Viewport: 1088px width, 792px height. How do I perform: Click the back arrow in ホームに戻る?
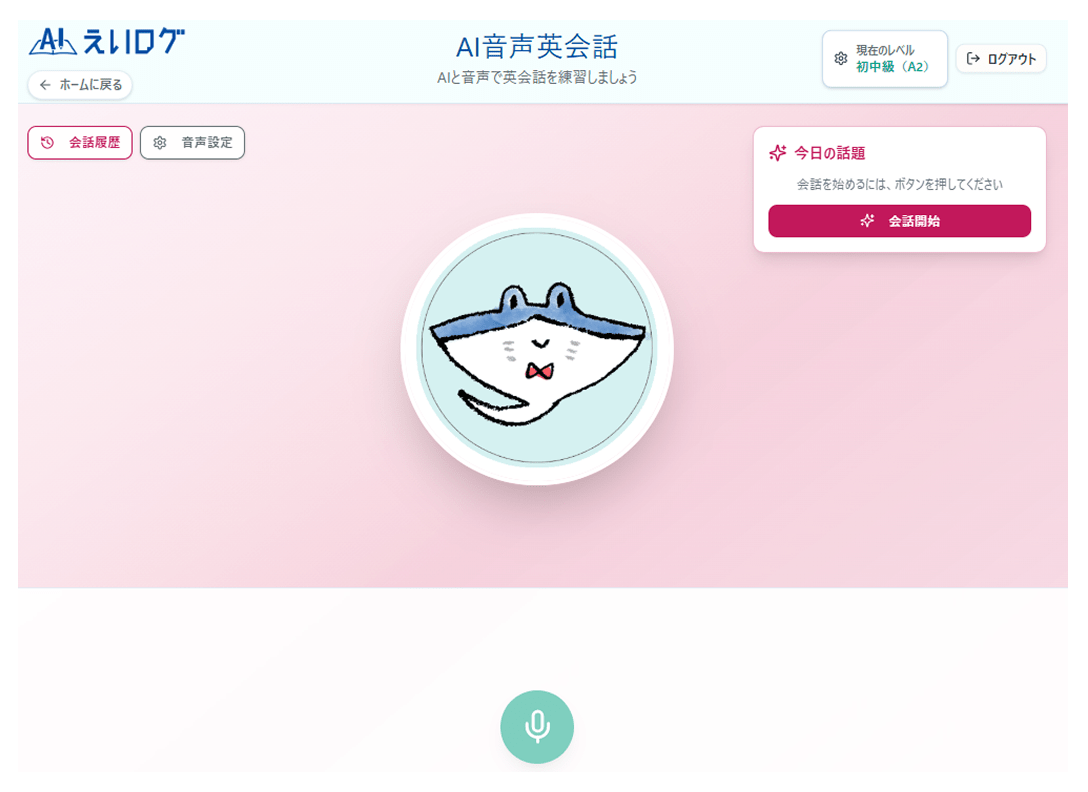45,85
